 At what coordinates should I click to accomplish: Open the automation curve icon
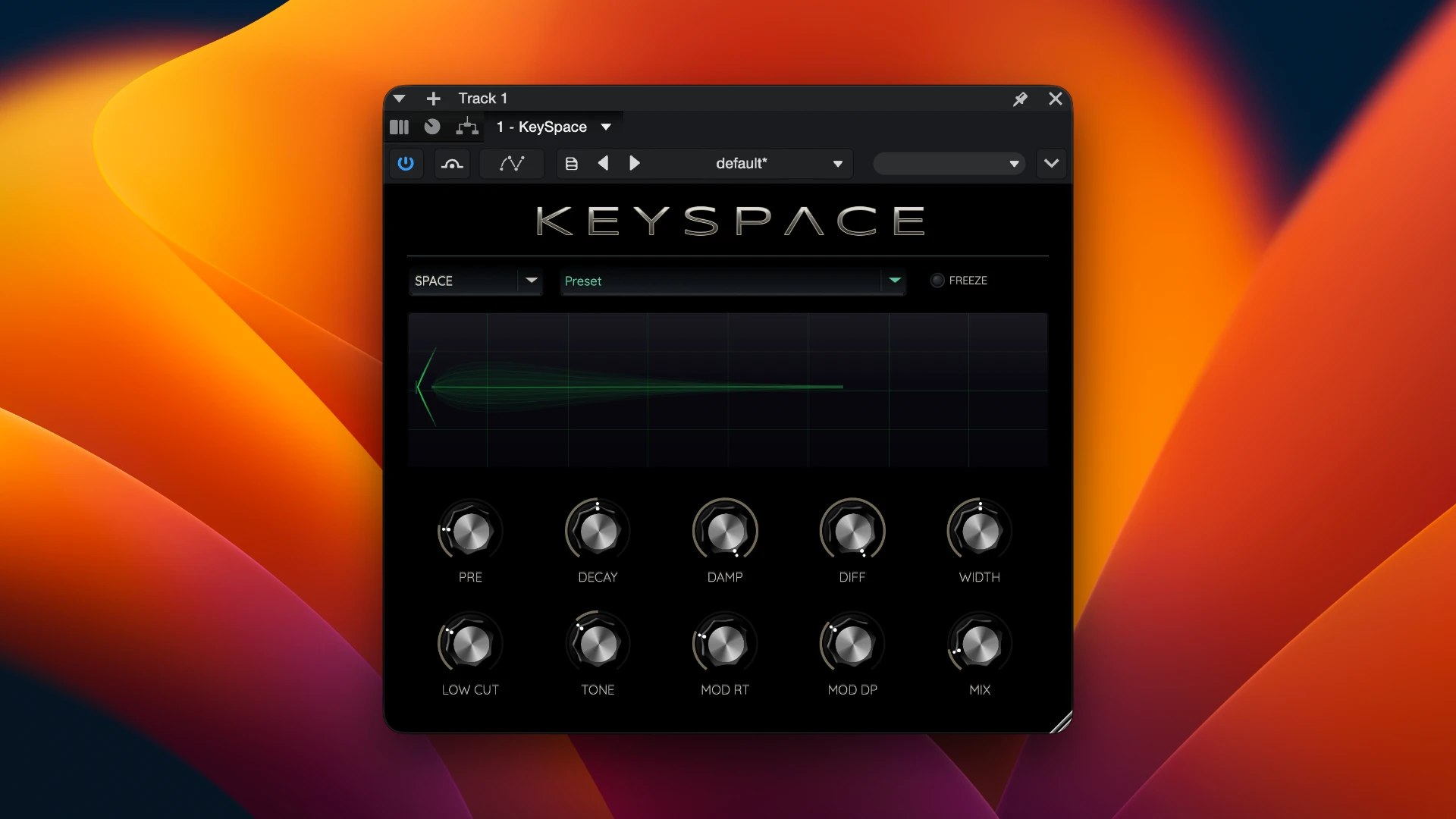(x=512, y=163)
